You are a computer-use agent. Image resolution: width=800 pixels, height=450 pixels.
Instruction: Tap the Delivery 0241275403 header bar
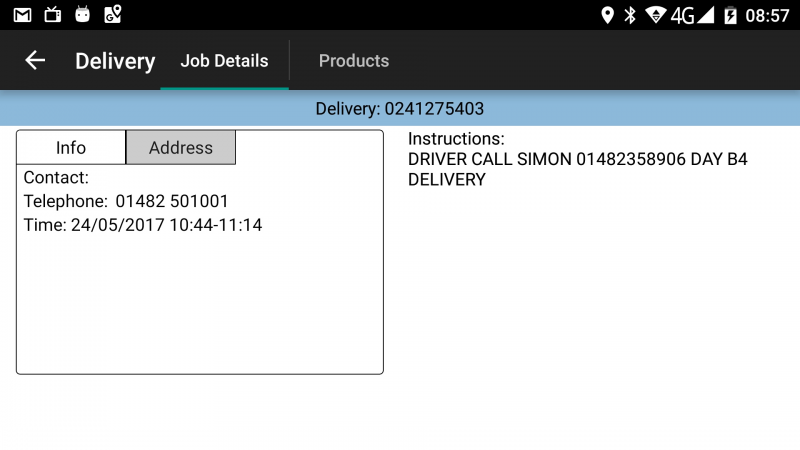pos(400,108)
